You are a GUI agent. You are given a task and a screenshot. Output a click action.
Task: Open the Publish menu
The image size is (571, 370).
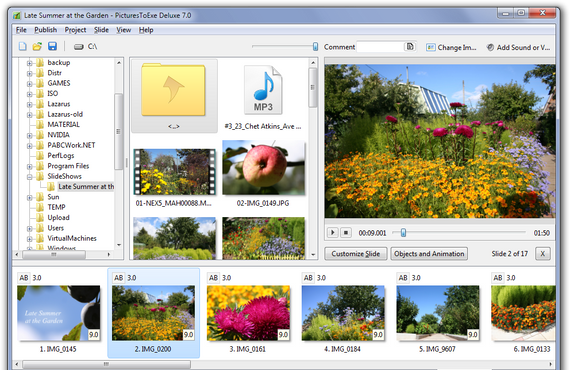coord(46,30)
